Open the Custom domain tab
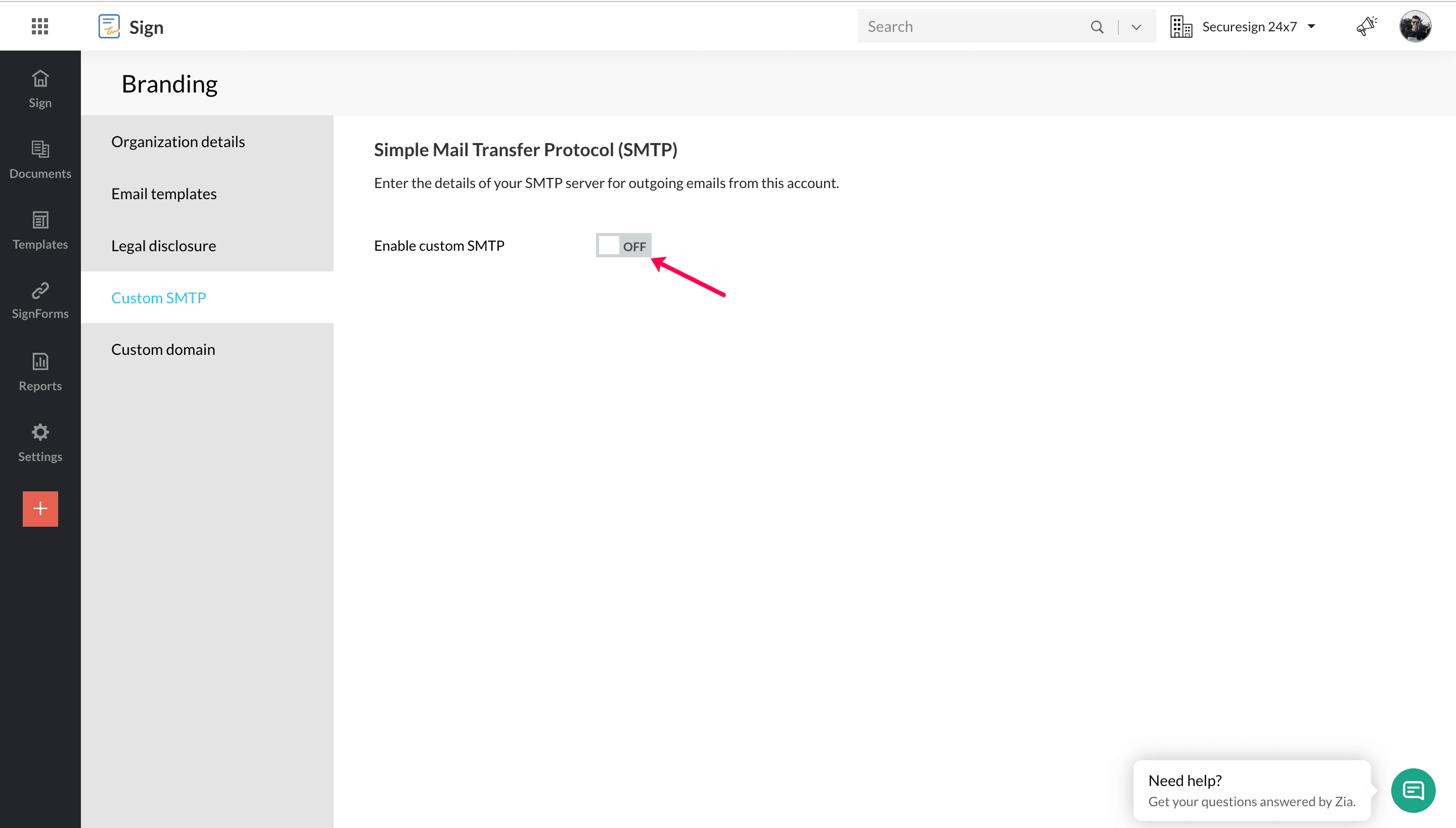Image resolution: width=1456 pixels, height=828 pixels. coord(163,349)
